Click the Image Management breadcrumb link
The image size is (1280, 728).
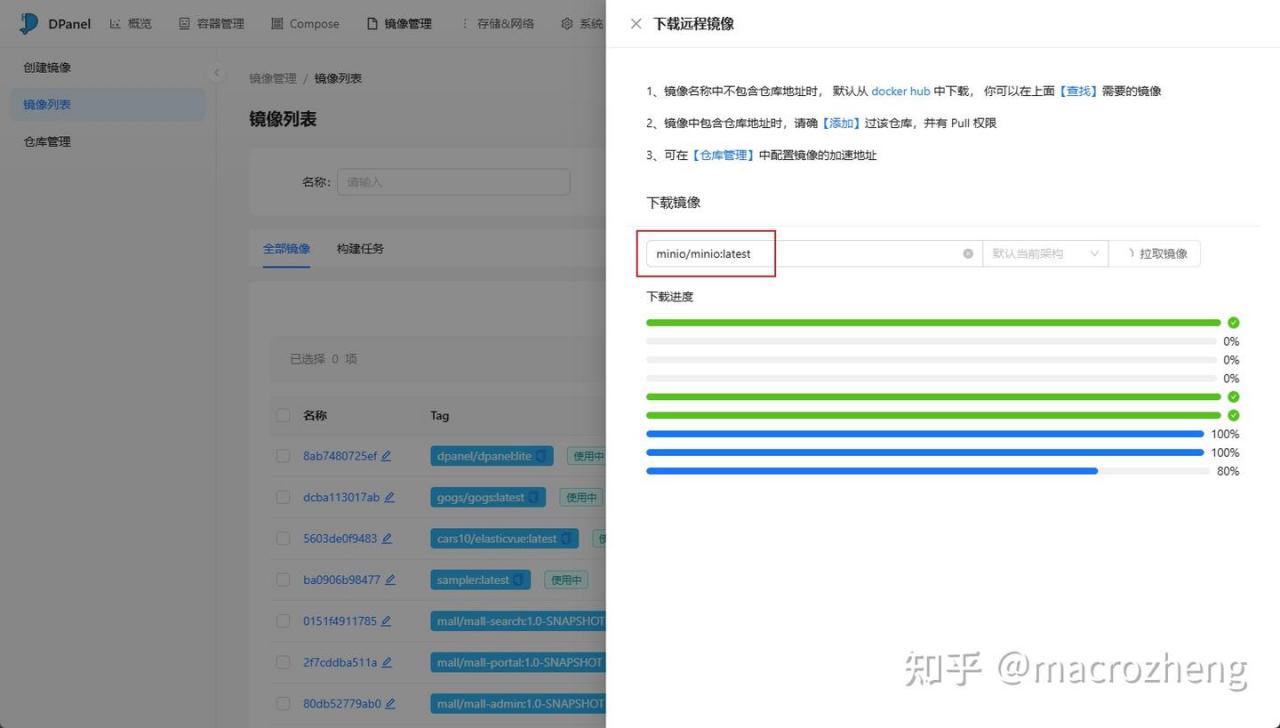click(273, 78)
